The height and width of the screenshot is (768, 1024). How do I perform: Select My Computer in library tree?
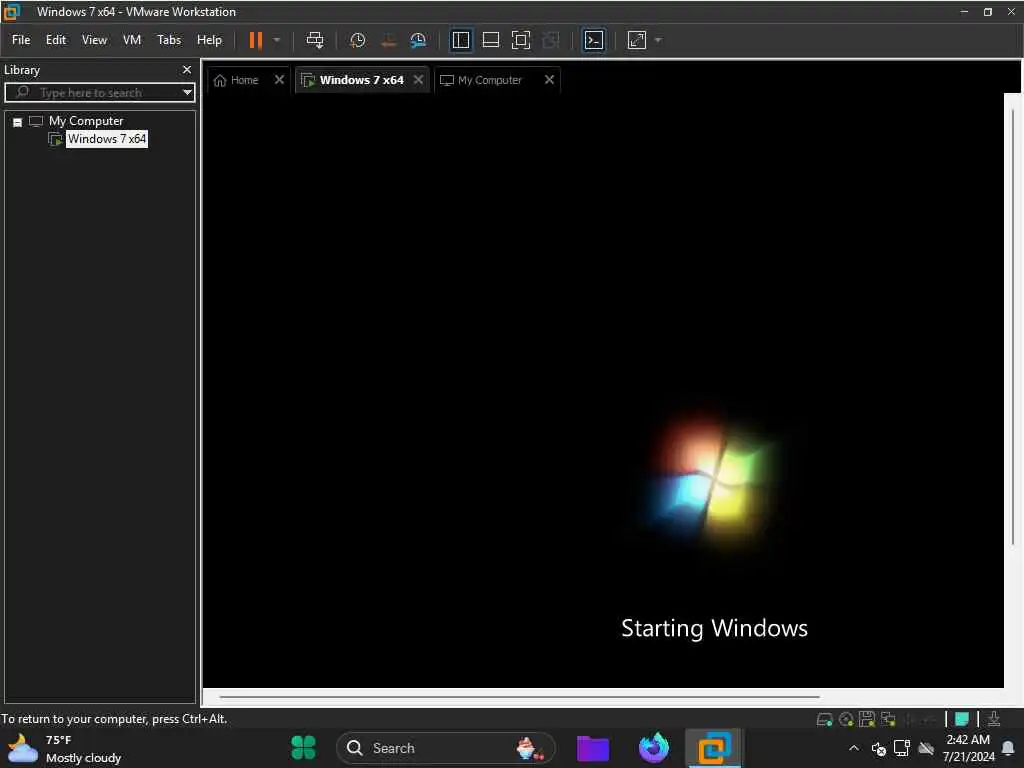point(86,121)
